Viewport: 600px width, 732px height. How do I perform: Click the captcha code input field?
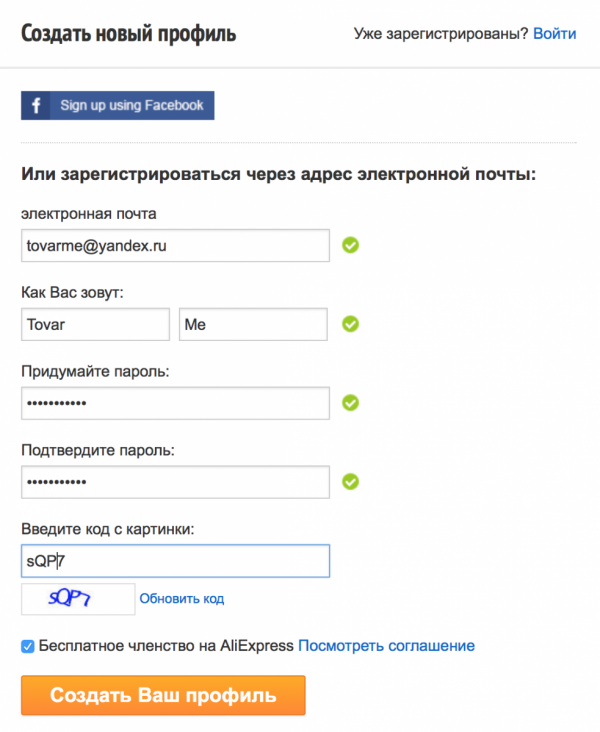pos(176,561)
